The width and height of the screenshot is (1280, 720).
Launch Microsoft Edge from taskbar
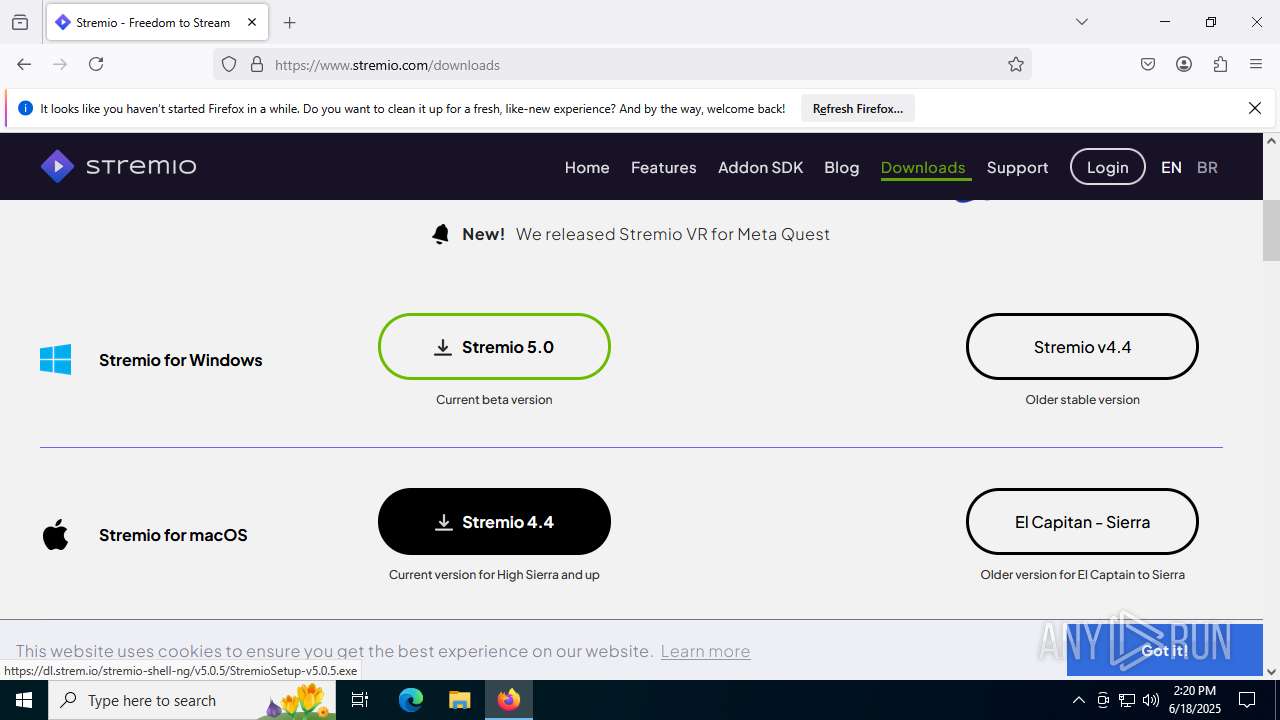pyautogui.click(x=411, y=700)
